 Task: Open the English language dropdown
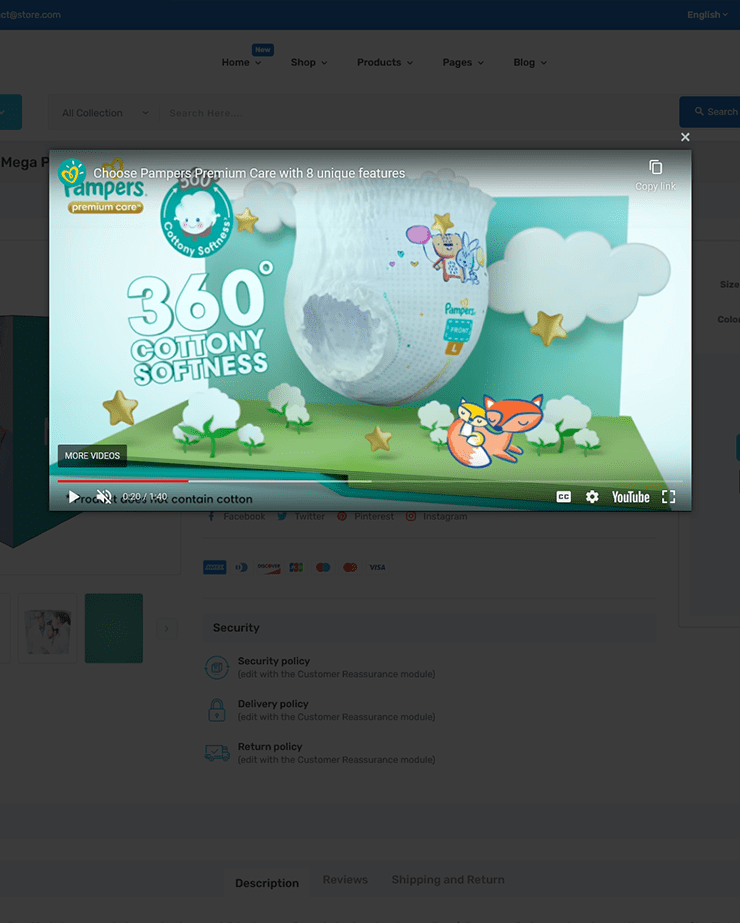(x=707, y=15)
